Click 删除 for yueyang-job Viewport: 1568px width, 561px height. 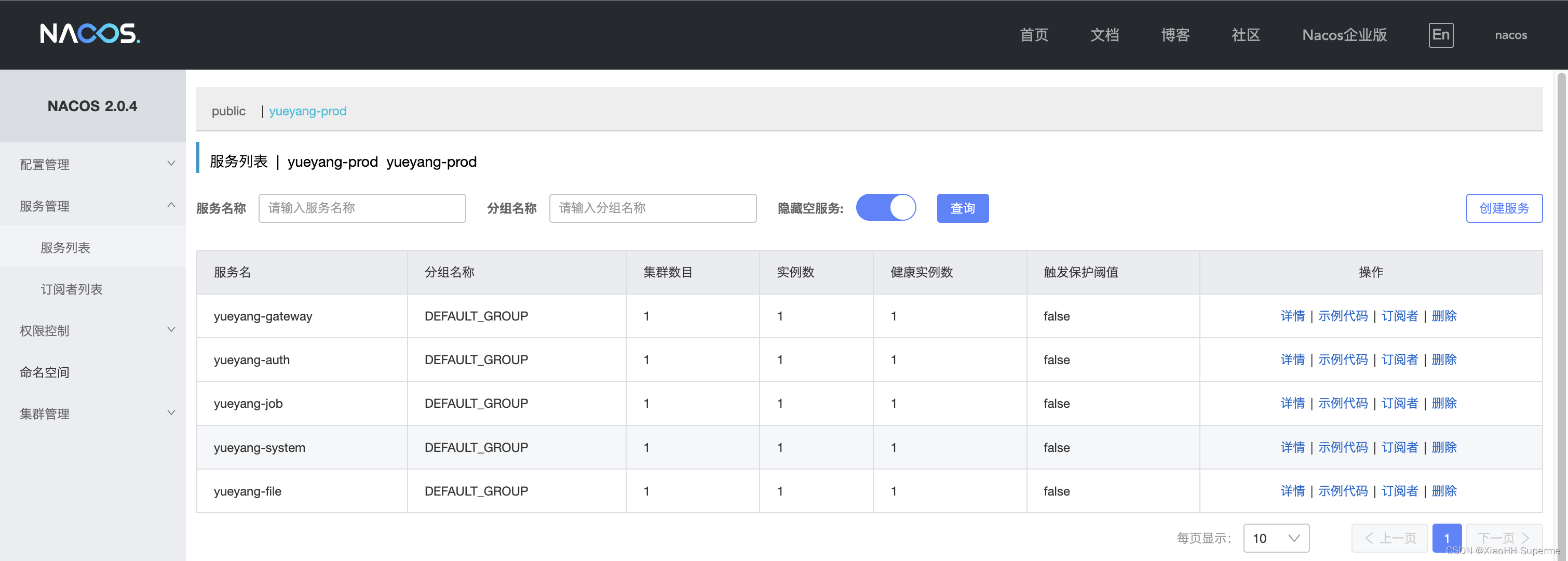click(1443, 403)
